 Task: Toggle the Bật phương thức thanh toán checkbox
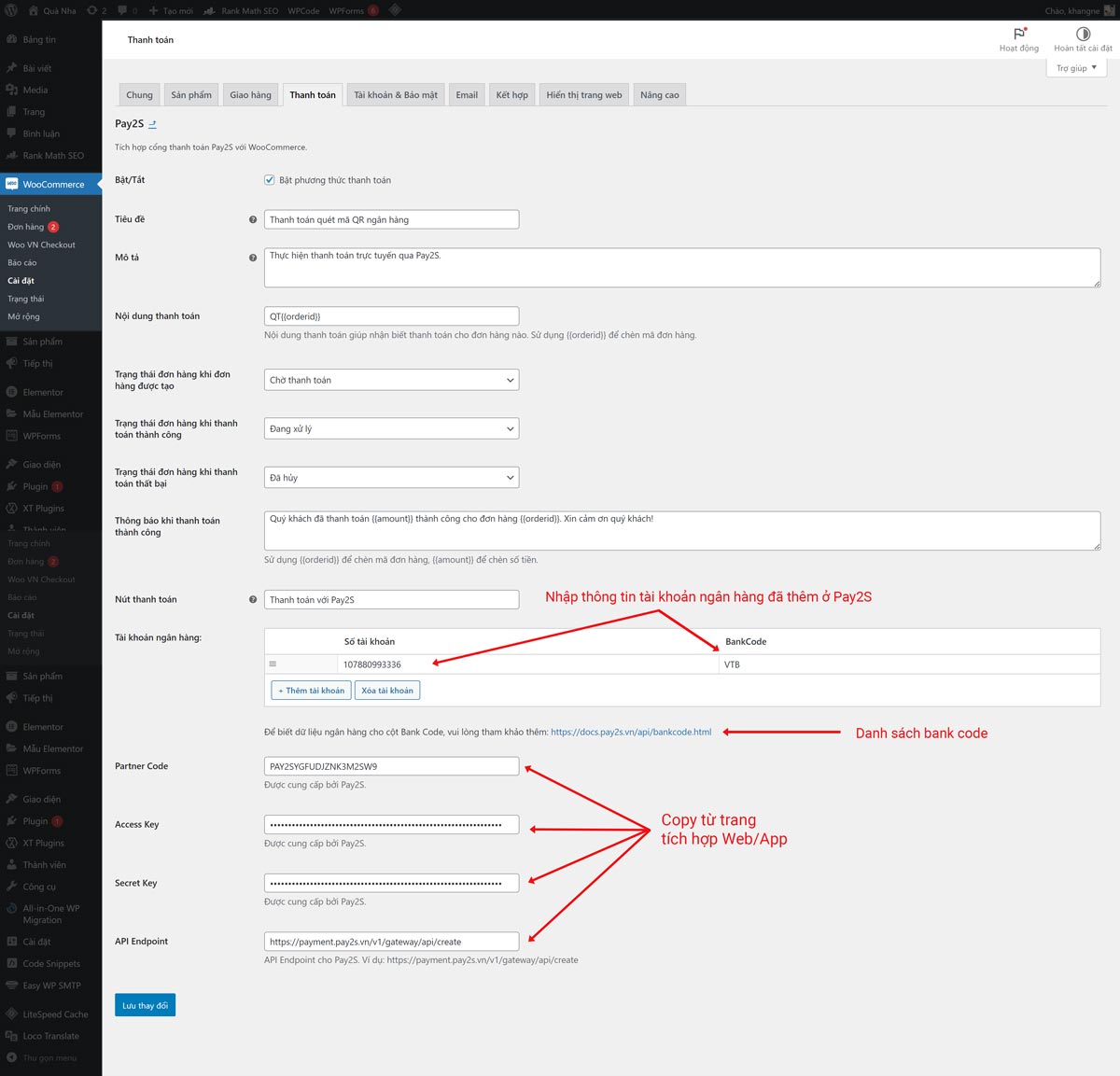[270, 180]
